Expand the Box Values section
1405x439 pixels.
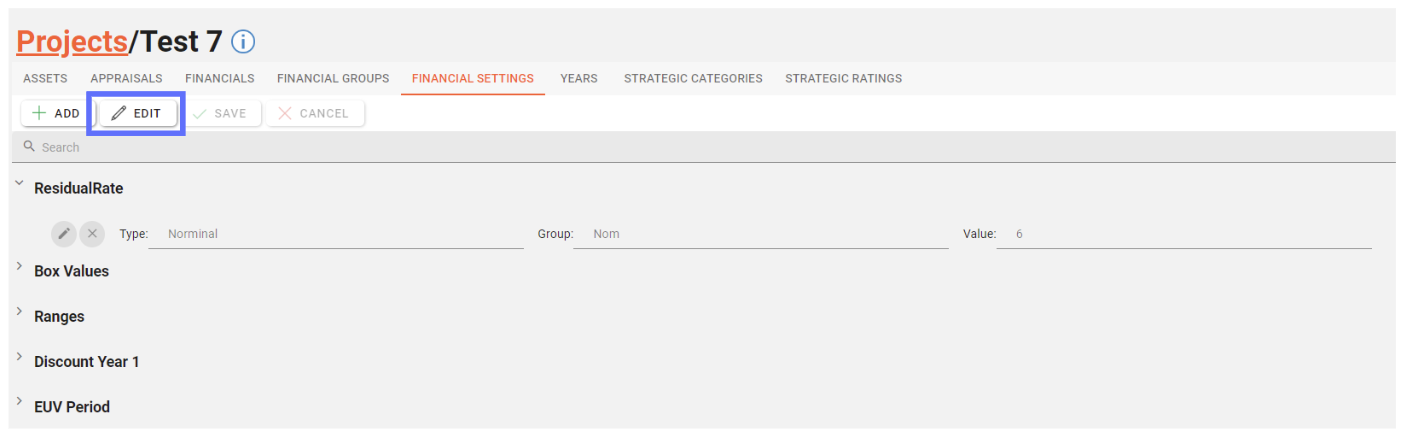pos(20,266)
